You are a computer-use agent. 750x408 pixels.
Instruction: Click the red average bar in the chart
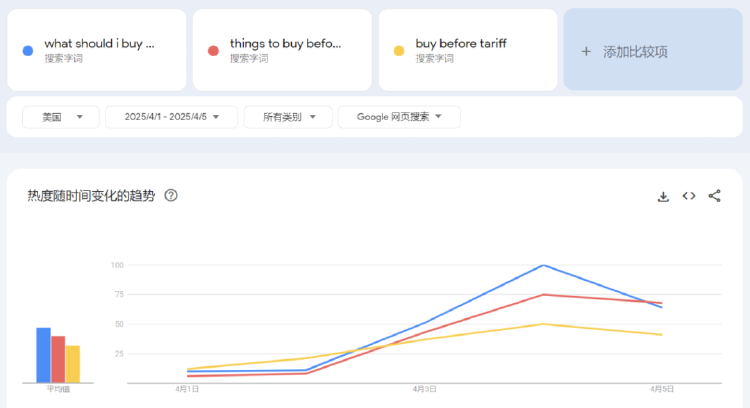click(58, 359)
